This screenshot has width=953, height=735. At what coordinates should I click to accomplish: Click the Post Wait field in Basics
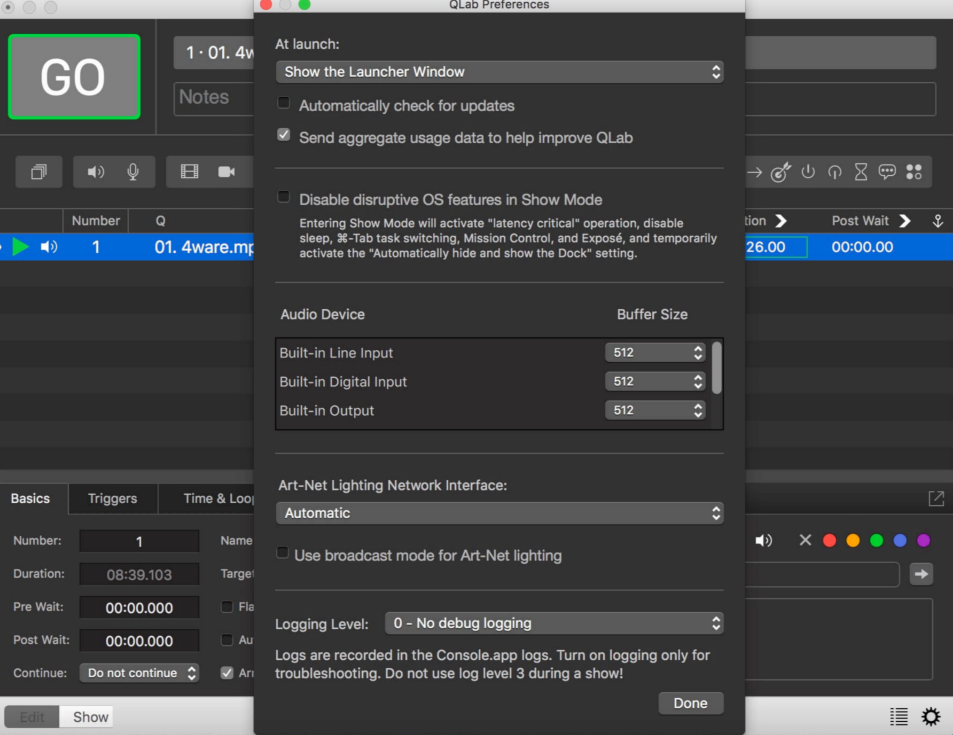[x=139, y=641]
